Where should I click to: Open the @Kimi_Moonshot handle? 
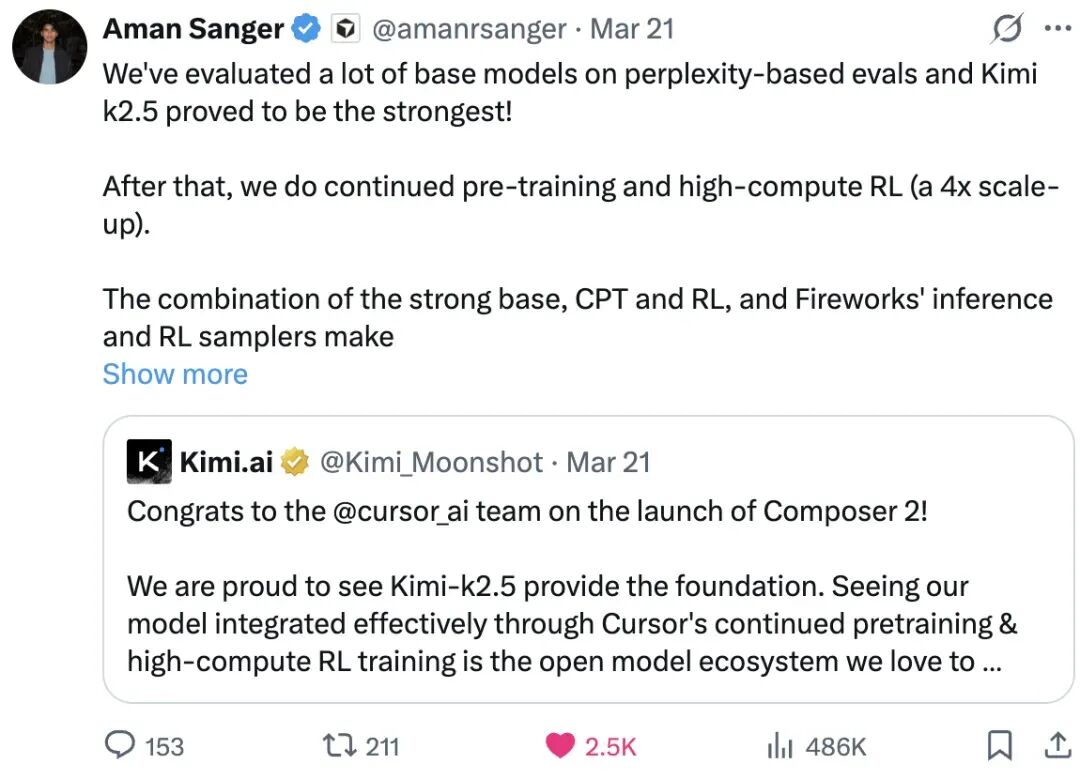pos(430,462)
